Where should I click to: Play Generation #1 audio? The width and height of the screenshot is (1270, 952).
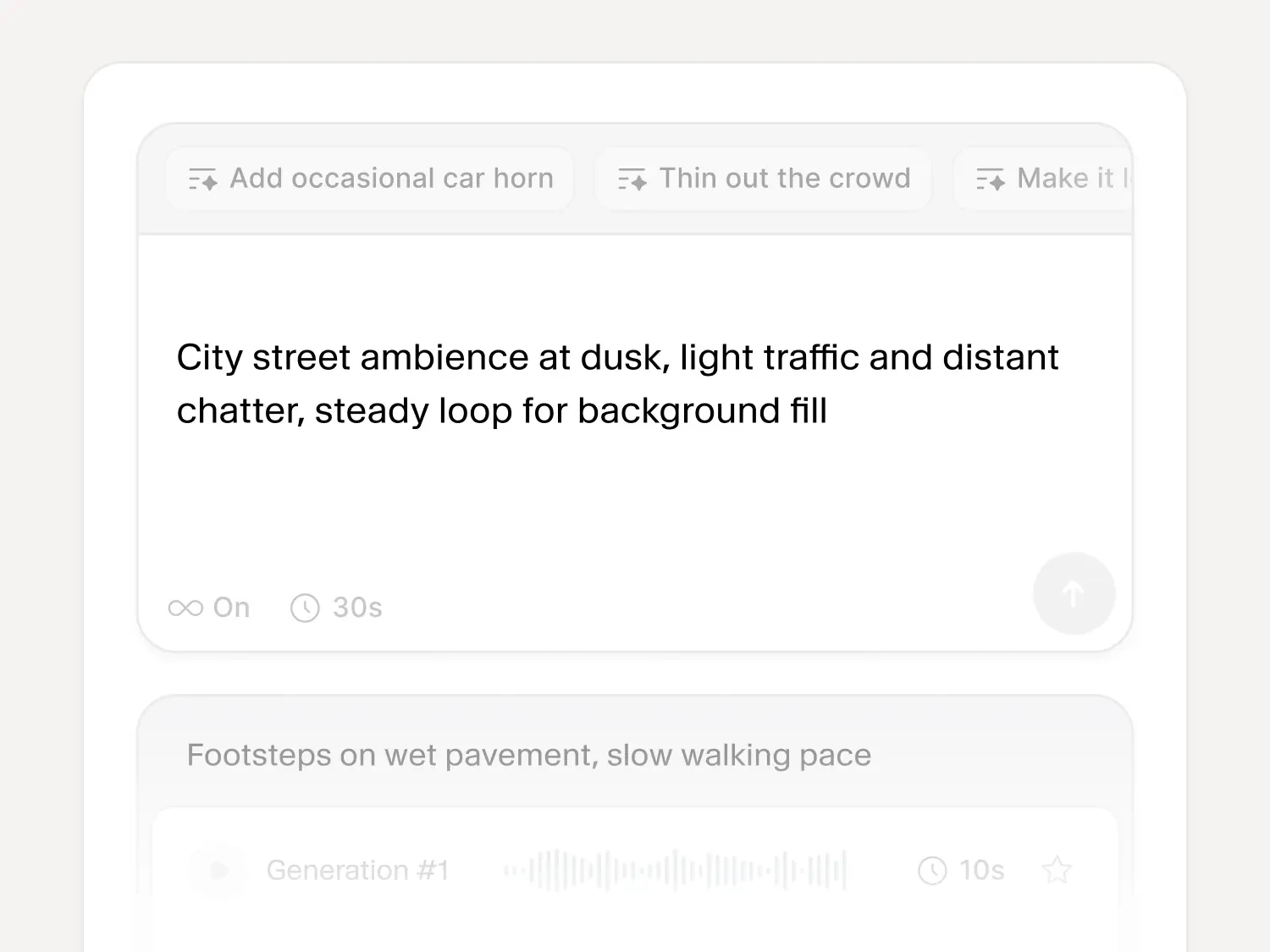(218, 870)
